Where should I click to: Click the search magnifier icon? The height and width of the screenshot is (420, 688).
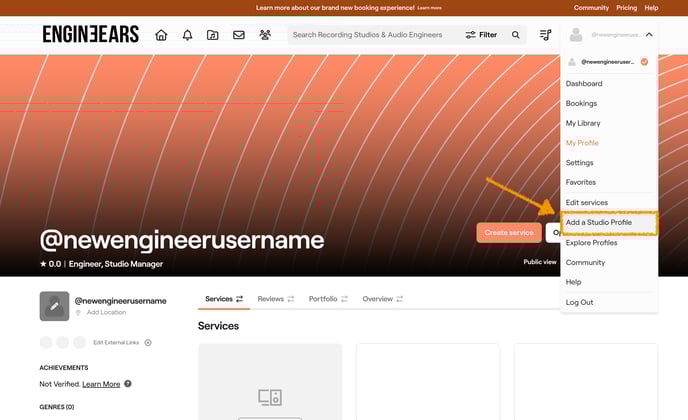click(516, 35)
